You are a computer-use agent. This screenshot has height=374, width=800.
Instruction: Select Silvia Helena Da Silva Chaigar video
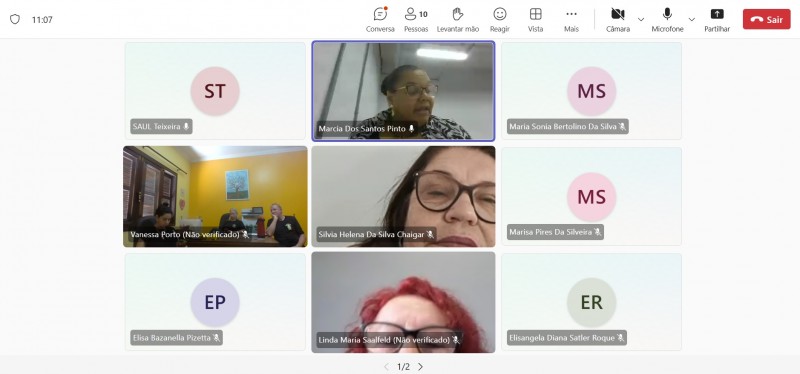(x=403, y=196)
